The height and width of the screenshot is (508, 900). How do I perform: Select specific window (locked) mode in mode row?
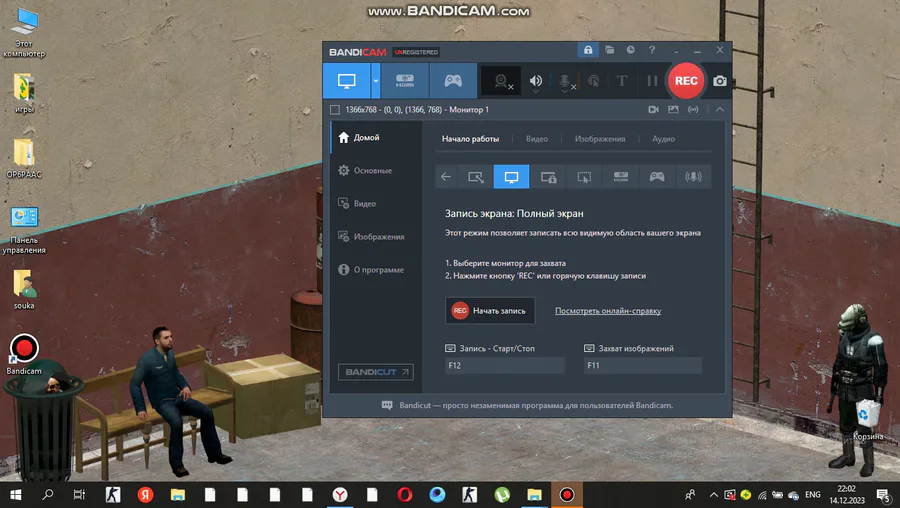click(x=548, y=177)
